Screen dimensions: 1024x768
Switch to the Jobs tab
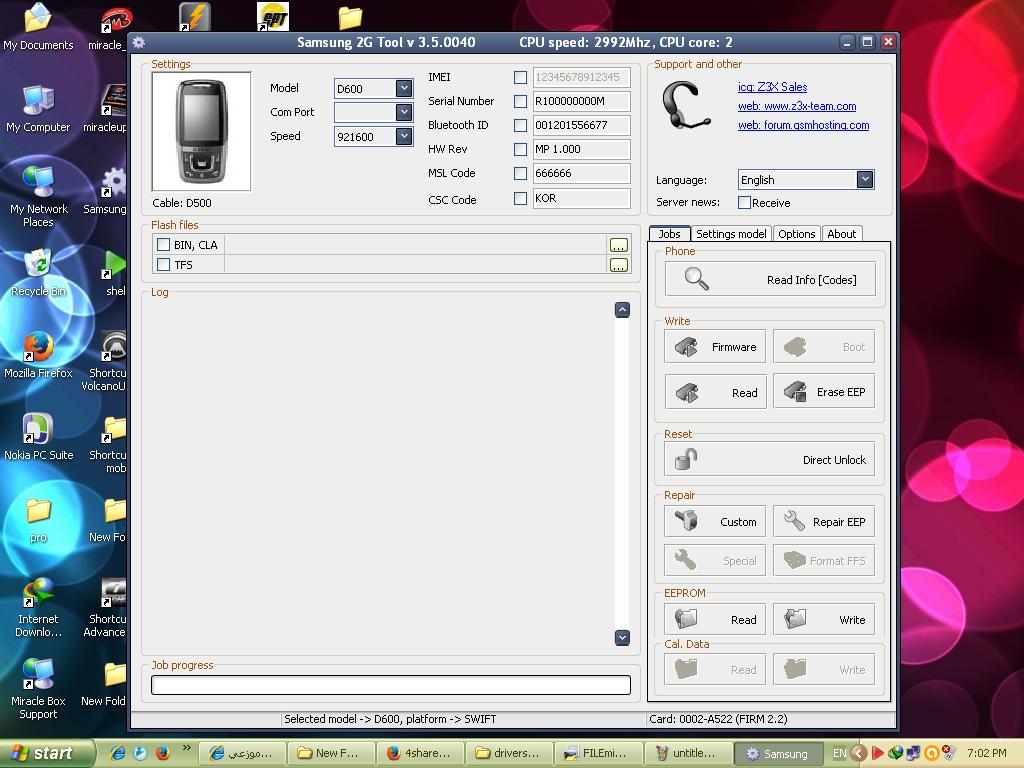669,234
